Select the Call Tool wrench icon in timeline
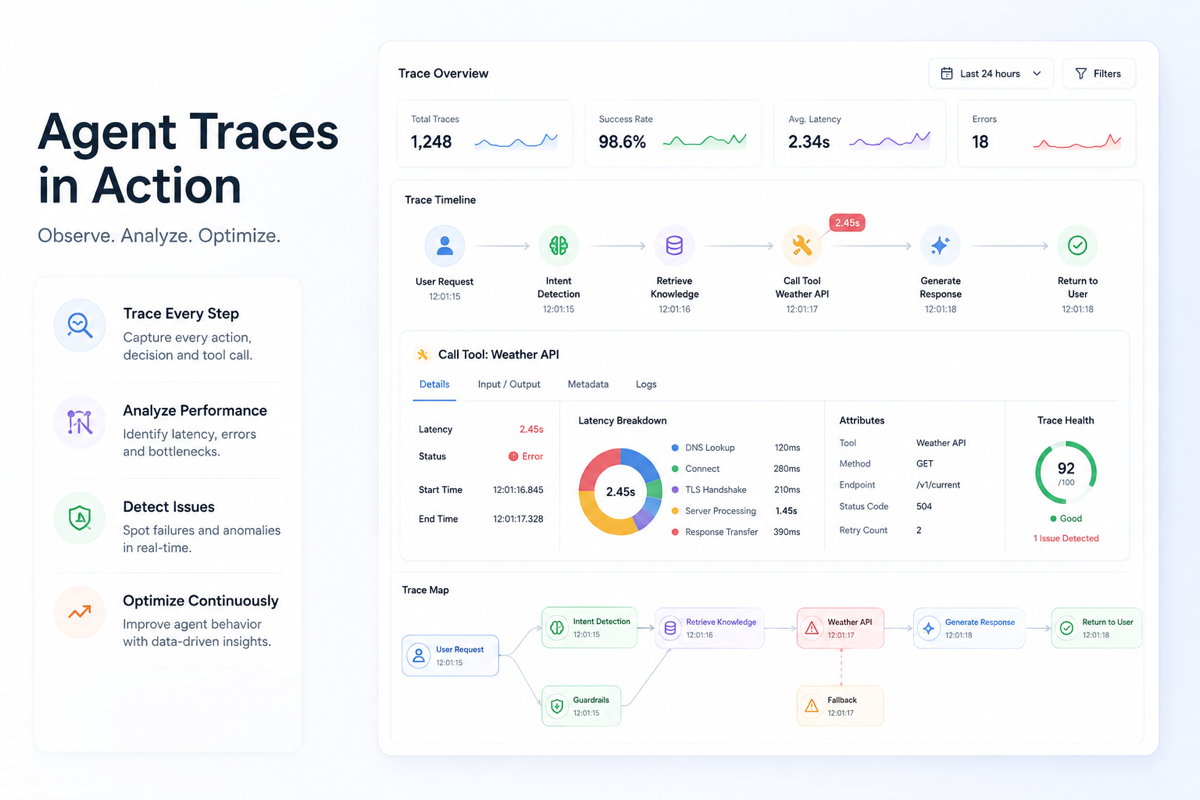Image resolution: width=1200 pixels, height=800 pixels. [802, 245]
